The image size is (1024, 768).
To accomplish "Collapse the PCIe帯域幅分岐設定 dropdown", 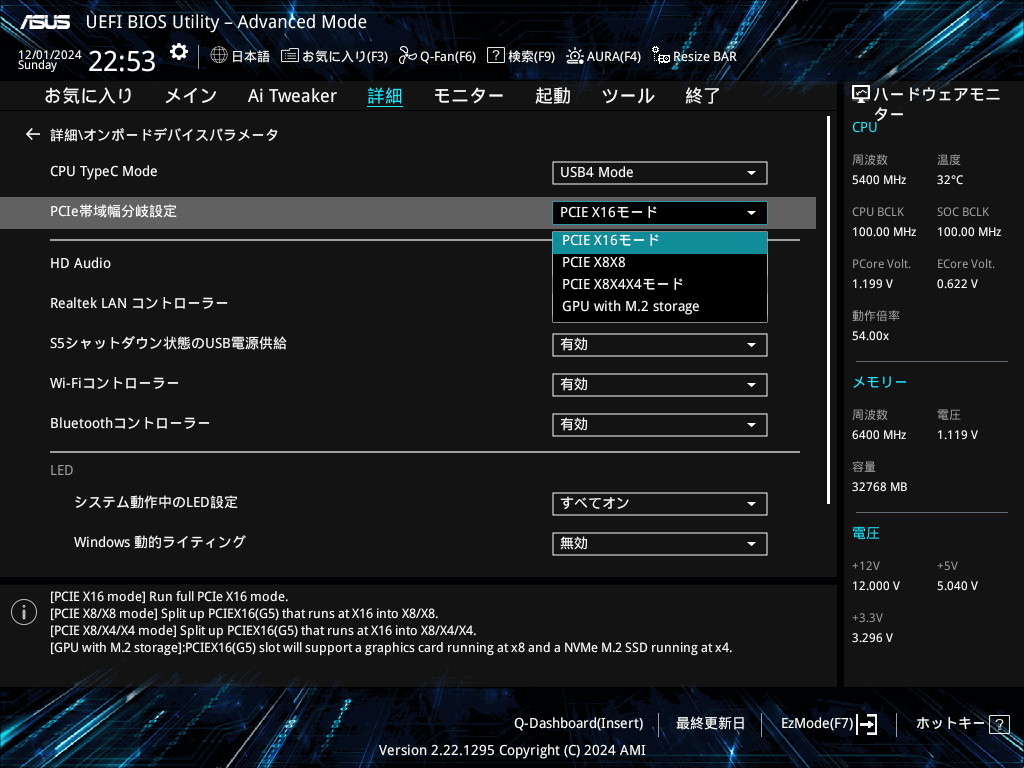I will 660,213.
